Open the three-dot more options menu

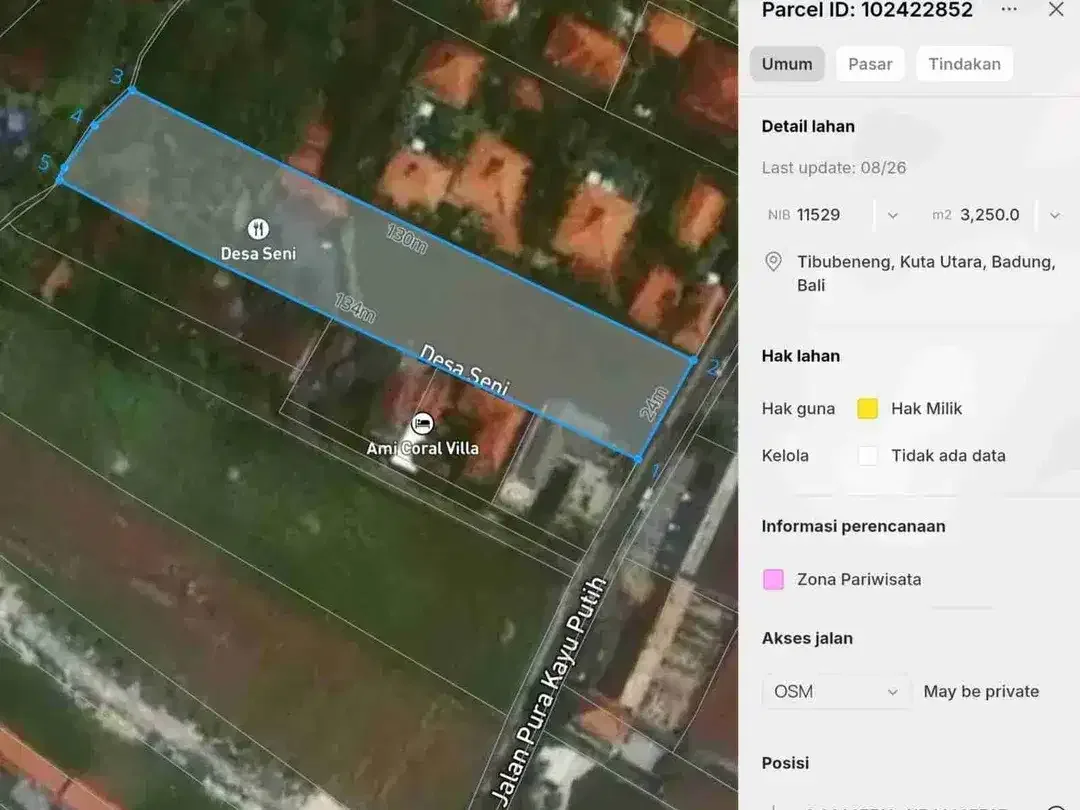pos(1009,10)
